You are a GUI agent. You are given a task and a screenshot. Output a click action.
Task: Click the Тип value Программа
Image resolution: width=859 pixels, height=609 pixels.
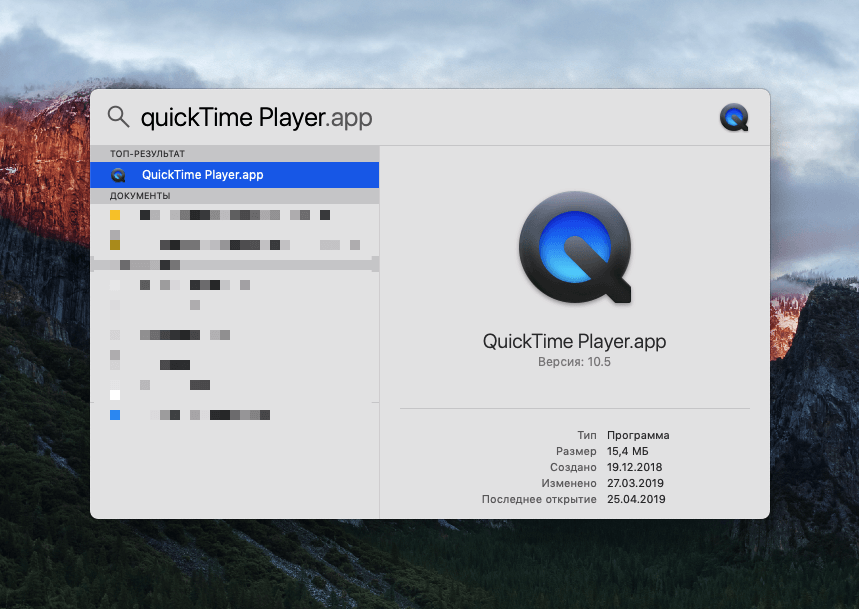click(x=638, y=435)
